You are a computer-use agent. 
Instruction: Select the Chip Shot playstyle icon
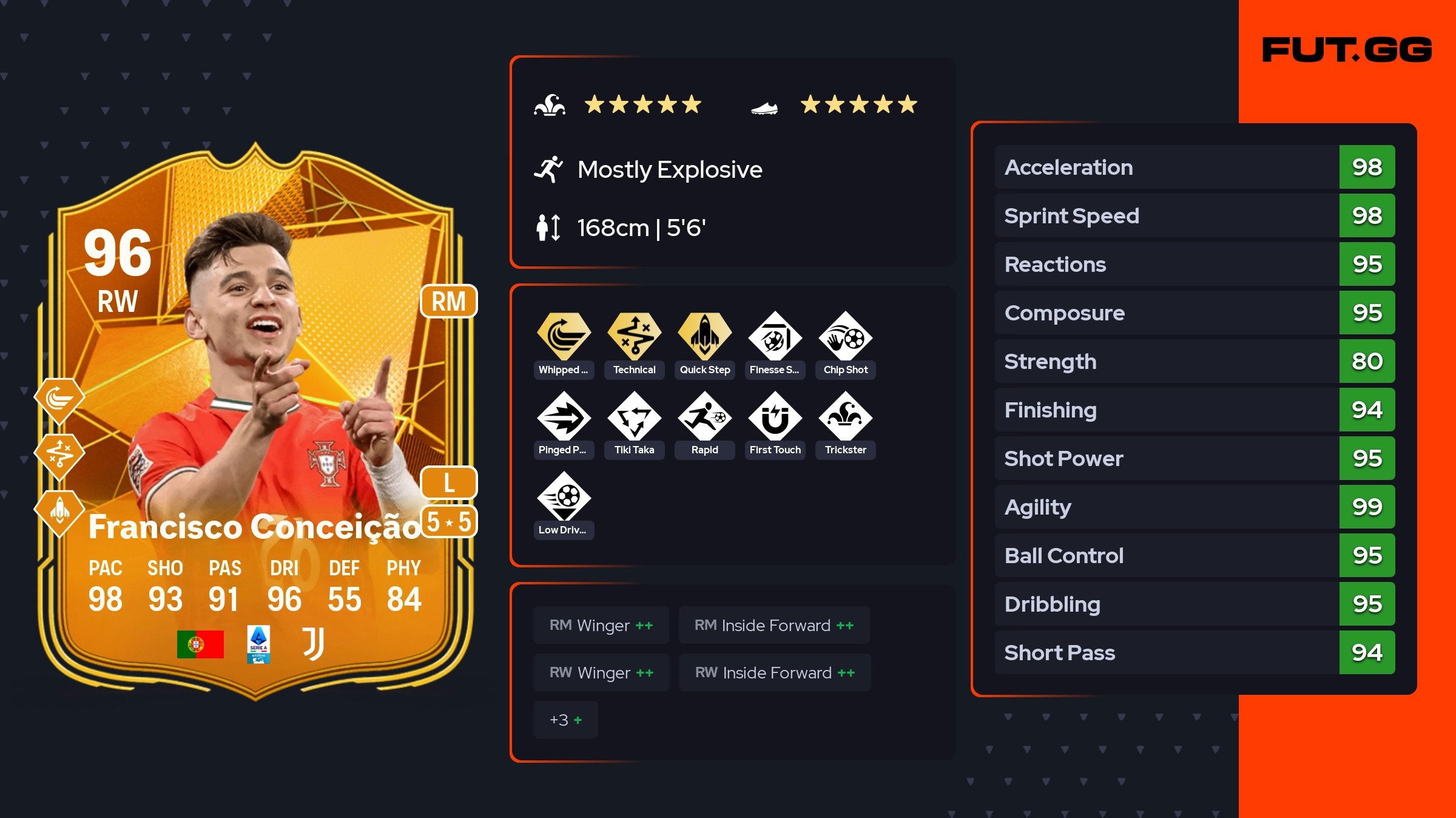click(x=845, y=336)
